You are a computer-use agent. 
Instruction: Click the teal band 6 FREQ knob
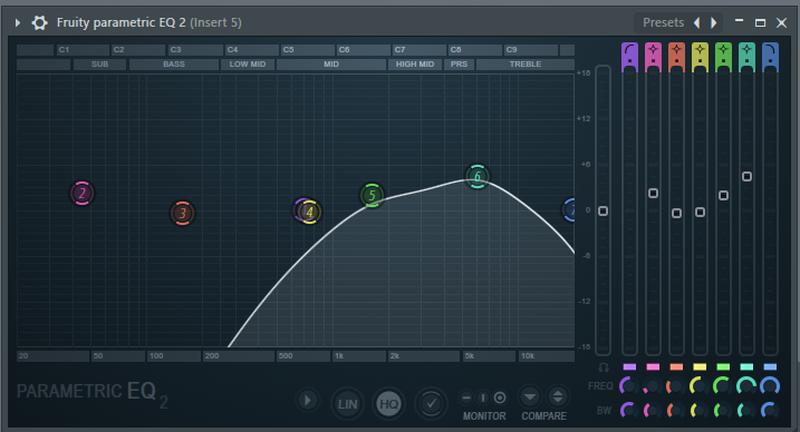point(746,386)
